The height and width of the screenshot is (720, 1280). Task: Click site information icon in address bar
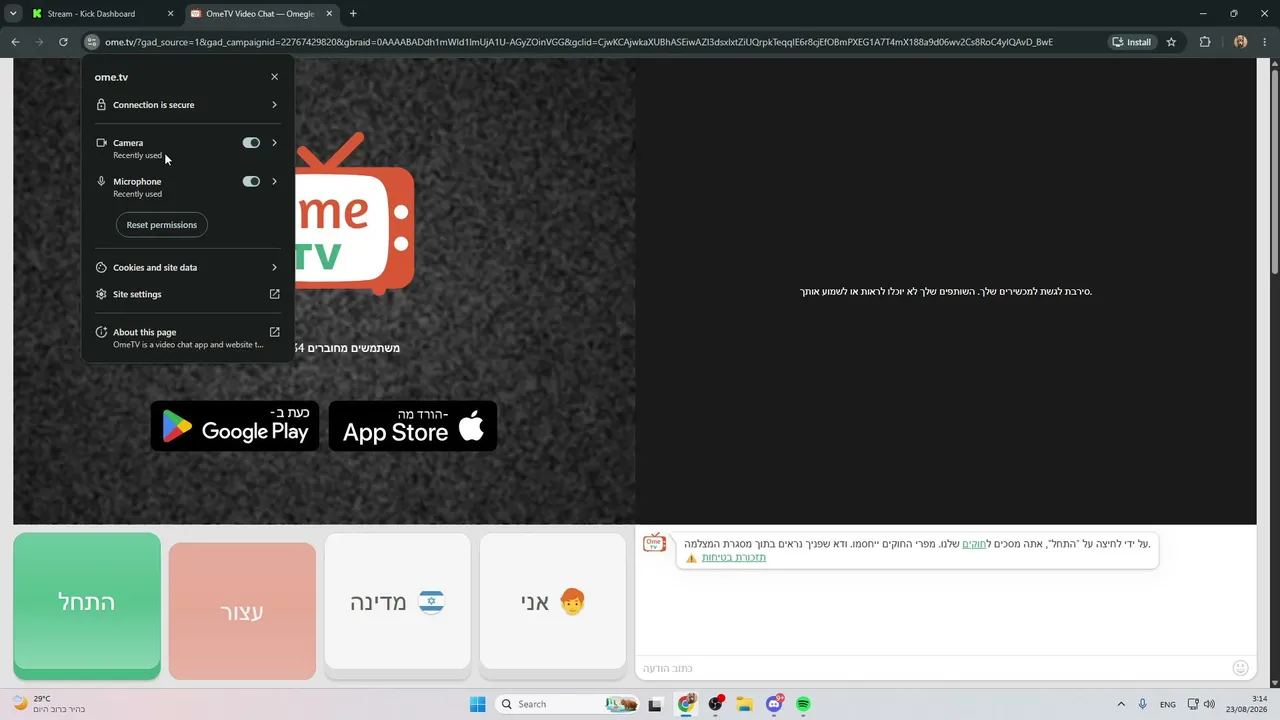click(92, 42)
